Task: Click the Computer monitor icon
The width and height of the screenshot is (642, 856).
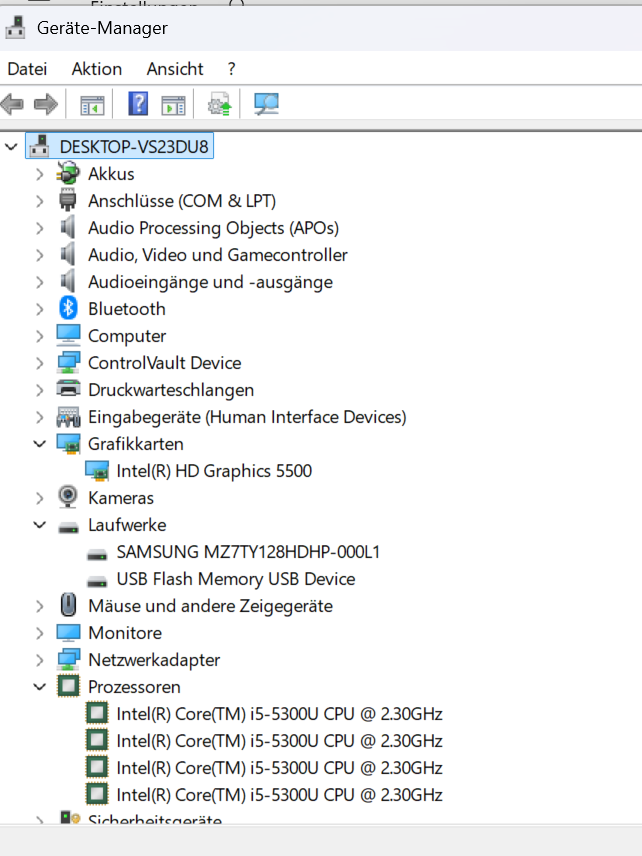Action: (x=68, y=335)
